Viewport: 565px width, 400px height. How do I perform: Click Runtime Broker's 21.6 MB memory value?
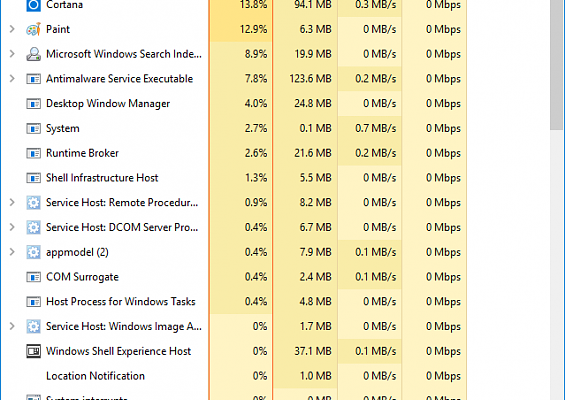pos(313,153)
